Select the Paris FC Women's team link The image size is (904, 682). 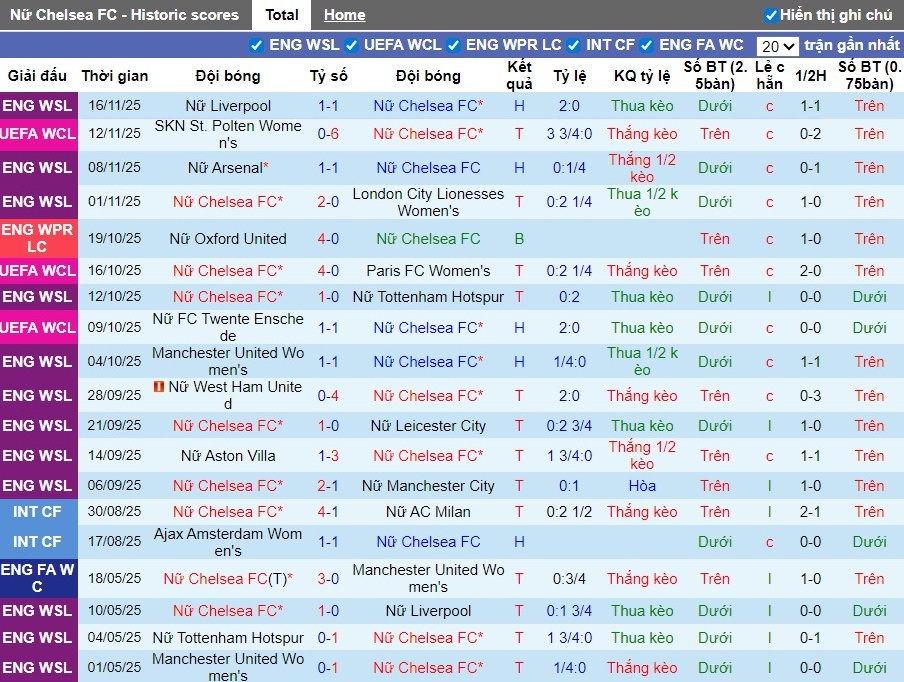[428, 271]
